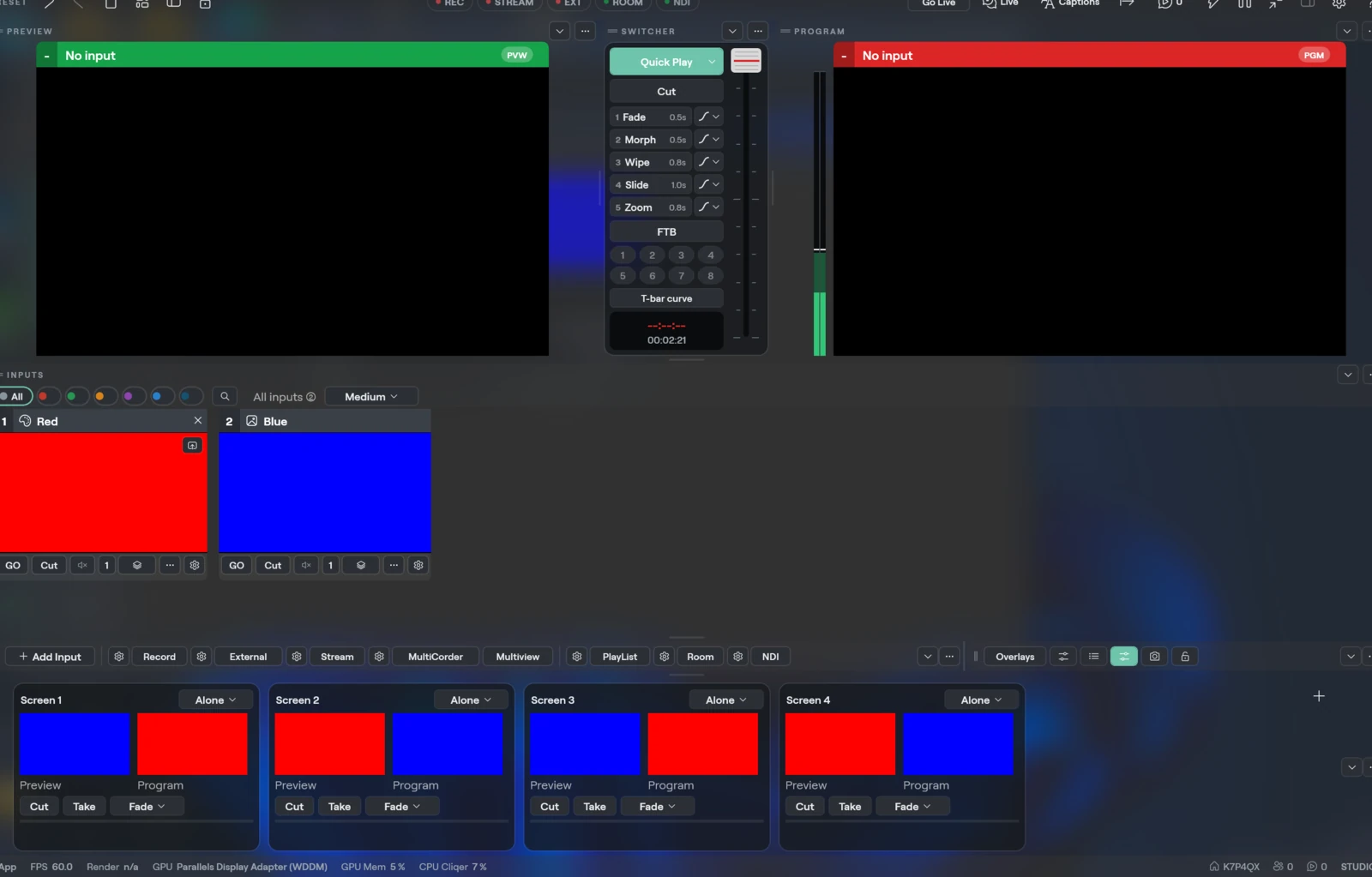Click Screen 3 Preview blue thumbnail
The image size is (1372, 877).
tap(585, 743)
